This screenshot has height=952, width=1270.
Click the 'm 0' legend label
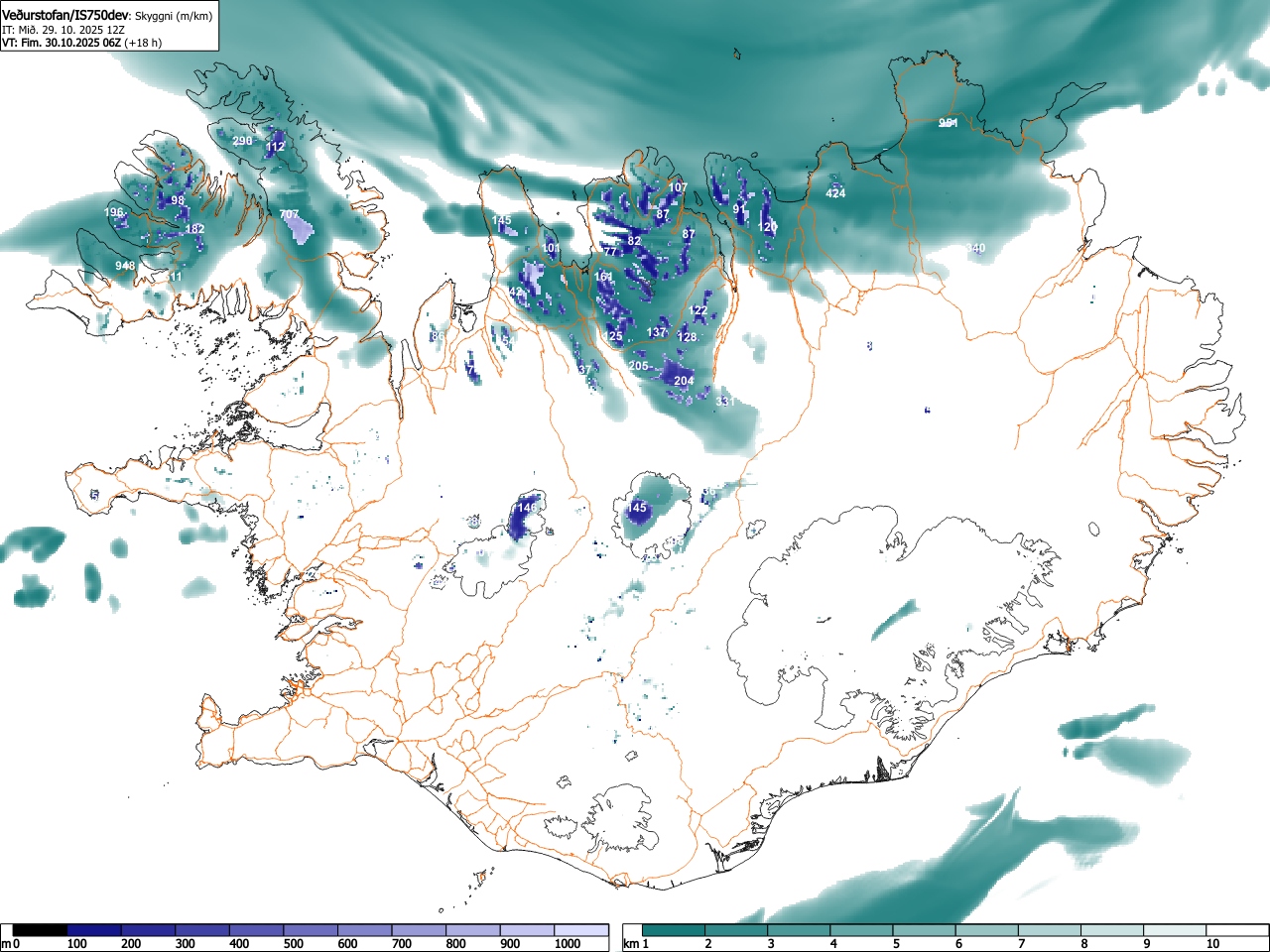click(x=12, y=944)
